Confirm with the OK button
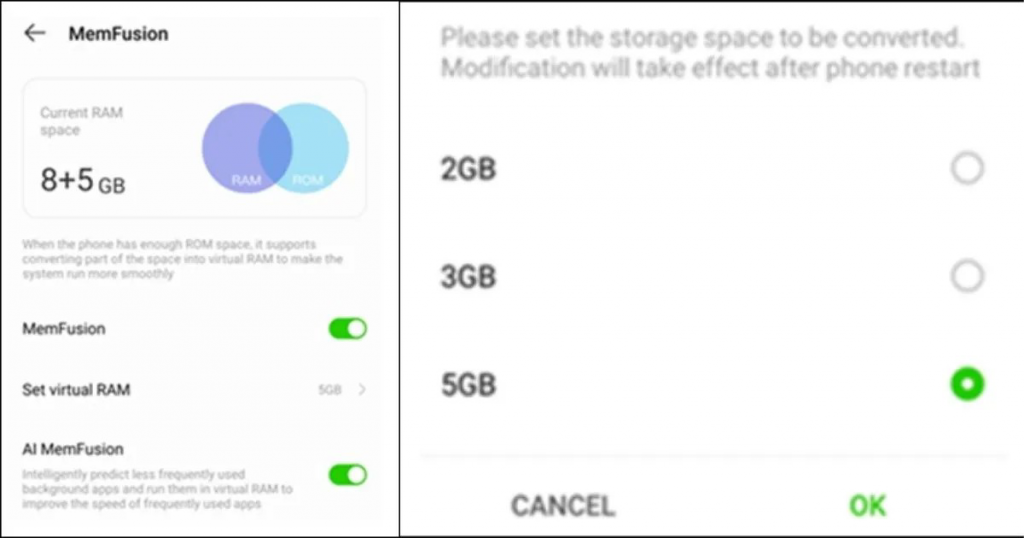Screen dimensions: 1024x538 [867, 505]
